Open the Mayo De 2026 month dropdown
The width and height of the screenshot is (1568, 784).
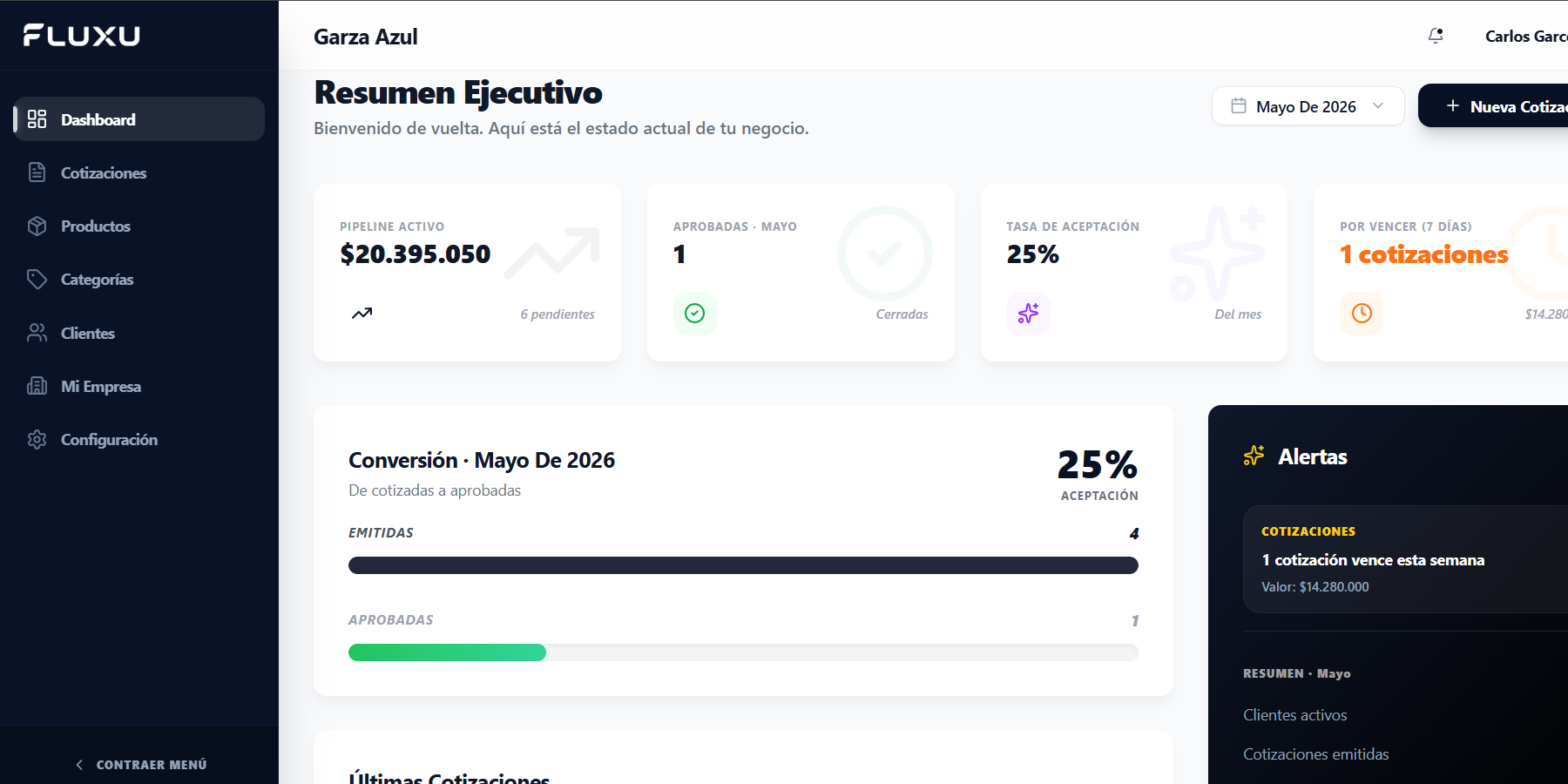click(1308, 106)
